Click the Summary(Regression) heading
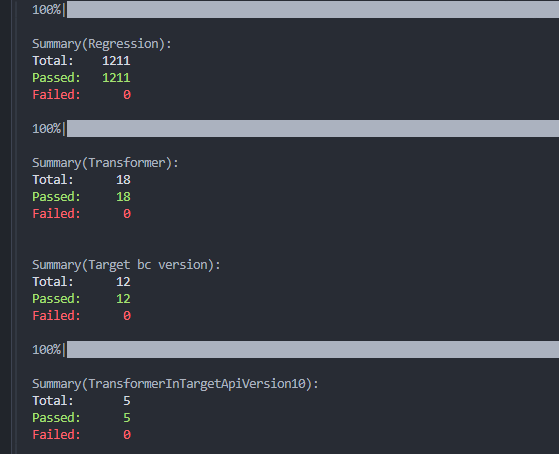 point(102,44)
